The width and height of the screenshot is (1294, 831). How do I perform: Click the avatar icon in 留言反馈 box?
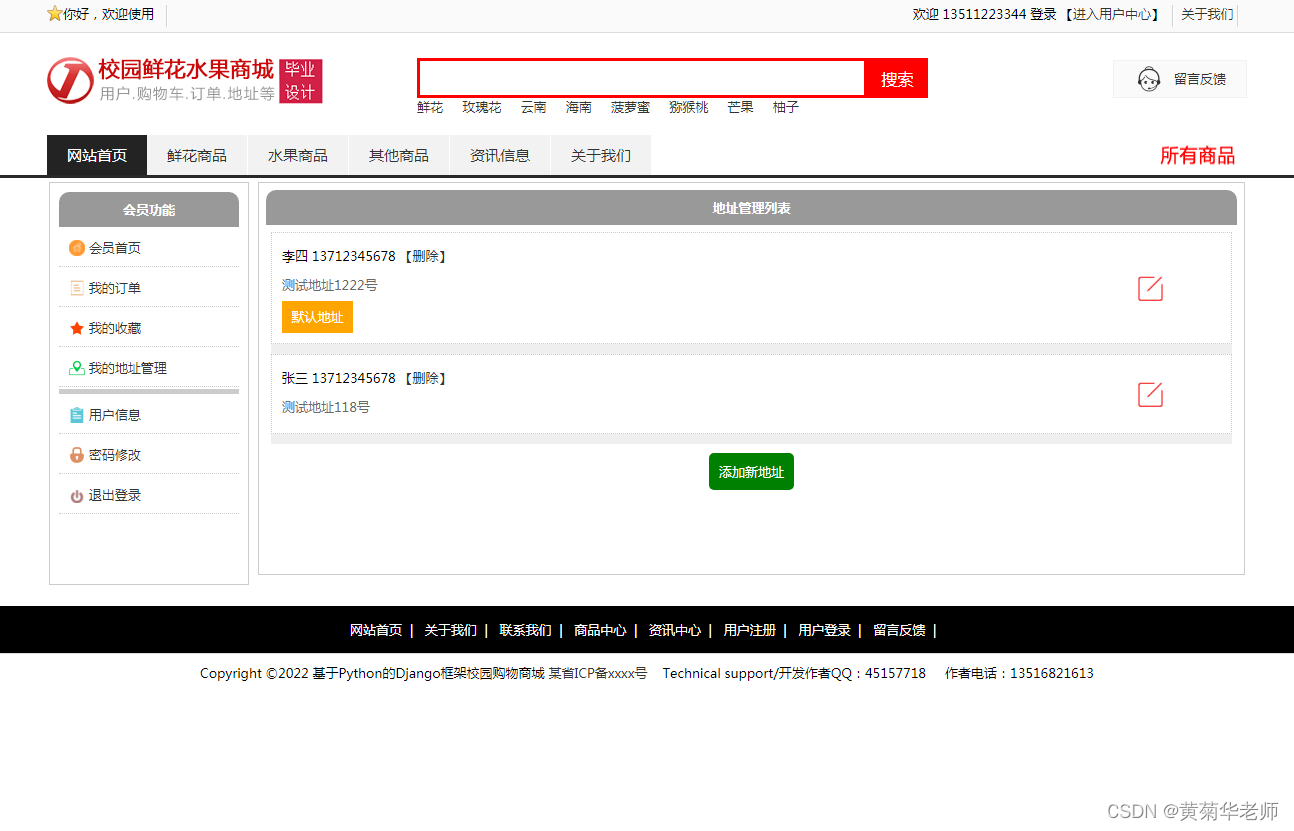pos(1148,79)
